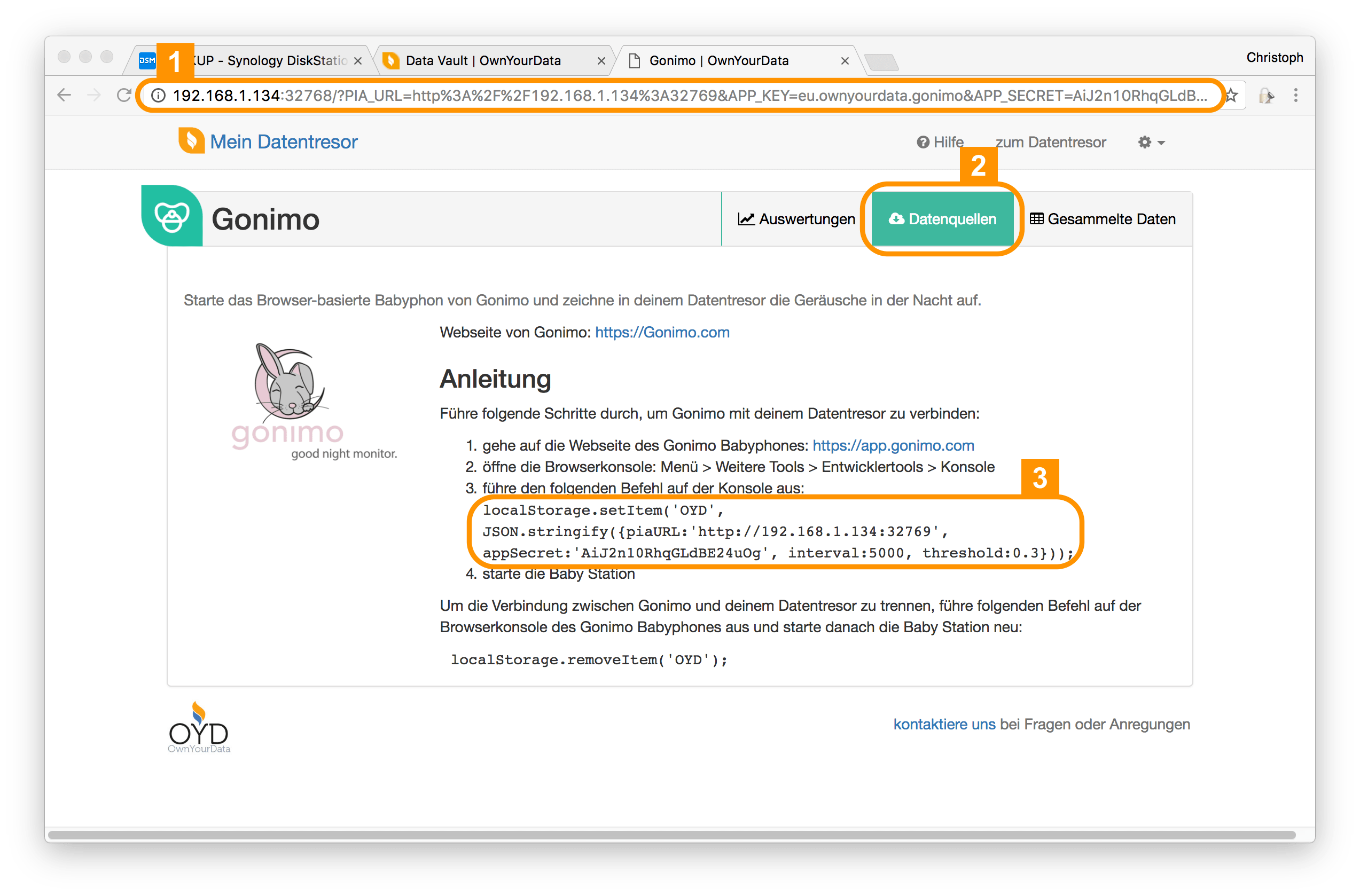Click the site info icon in address bar
This screenshot has height=896, width=1360.
(x=158, y=96)
